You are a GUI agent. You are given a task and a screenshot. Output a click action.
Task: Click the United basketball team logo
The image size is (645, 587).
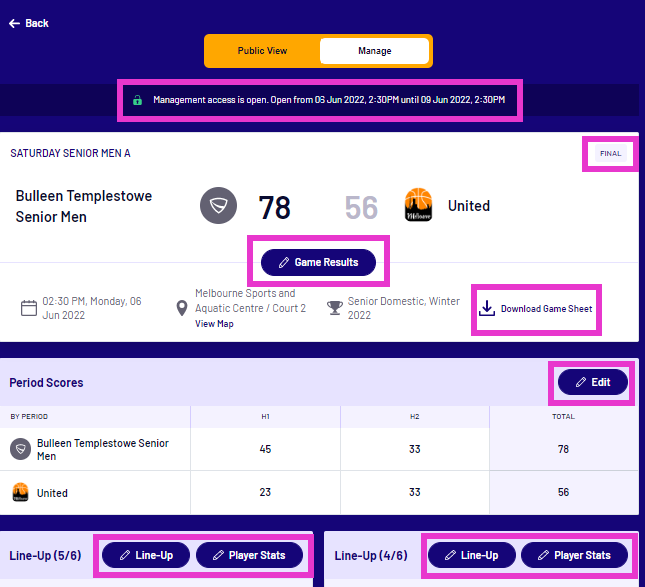[x=418, y=206]
